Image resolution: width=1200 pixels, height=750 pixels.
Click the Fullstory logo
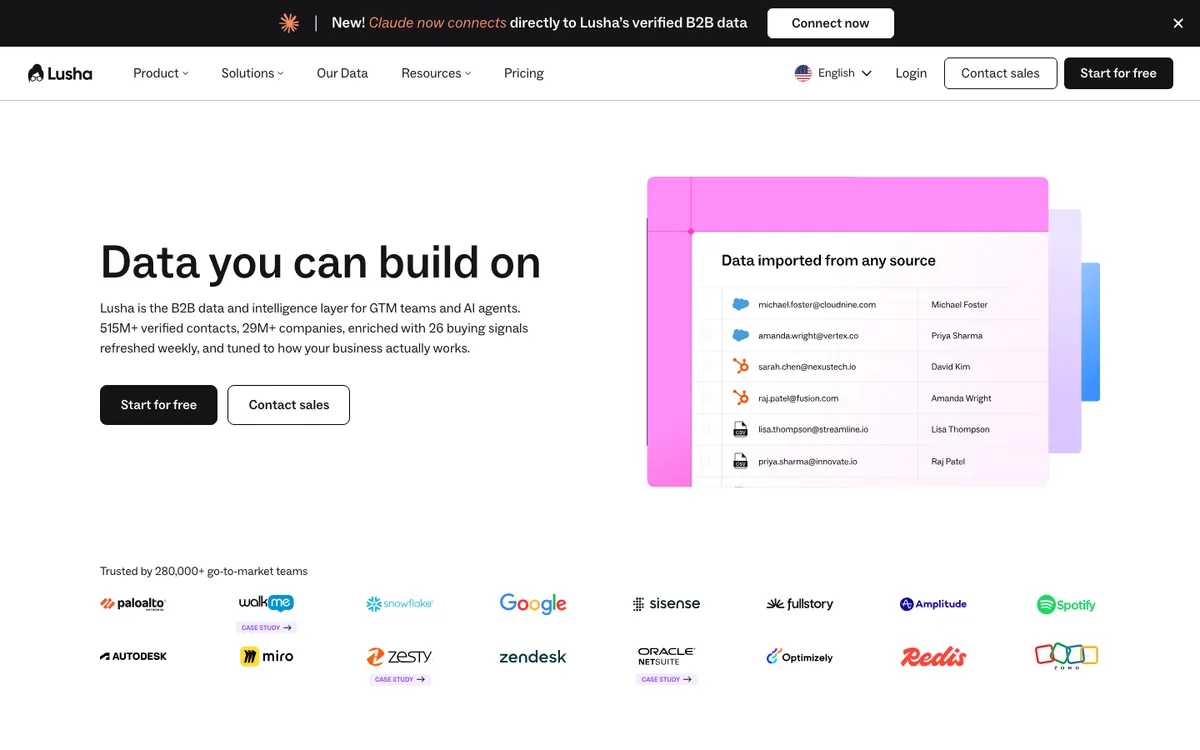[799, 604]
